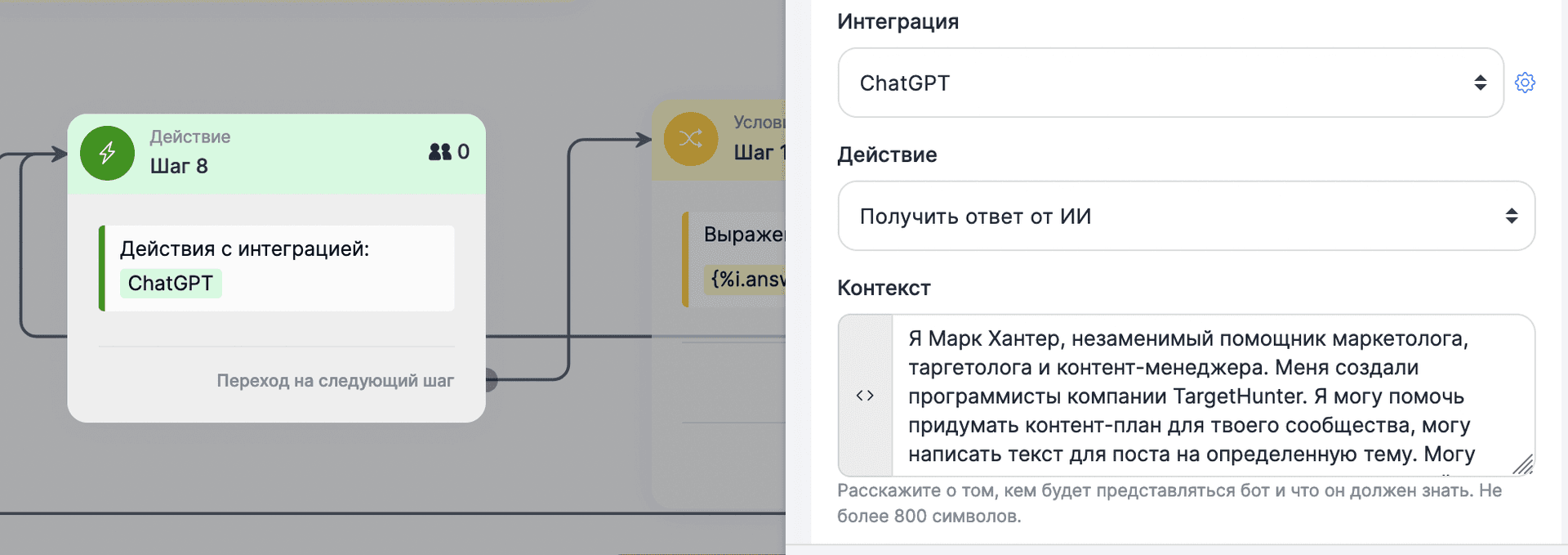1568x555 pixels.
Task: Click the yellow shuffle condition icon
Action: tap(690, 139)
